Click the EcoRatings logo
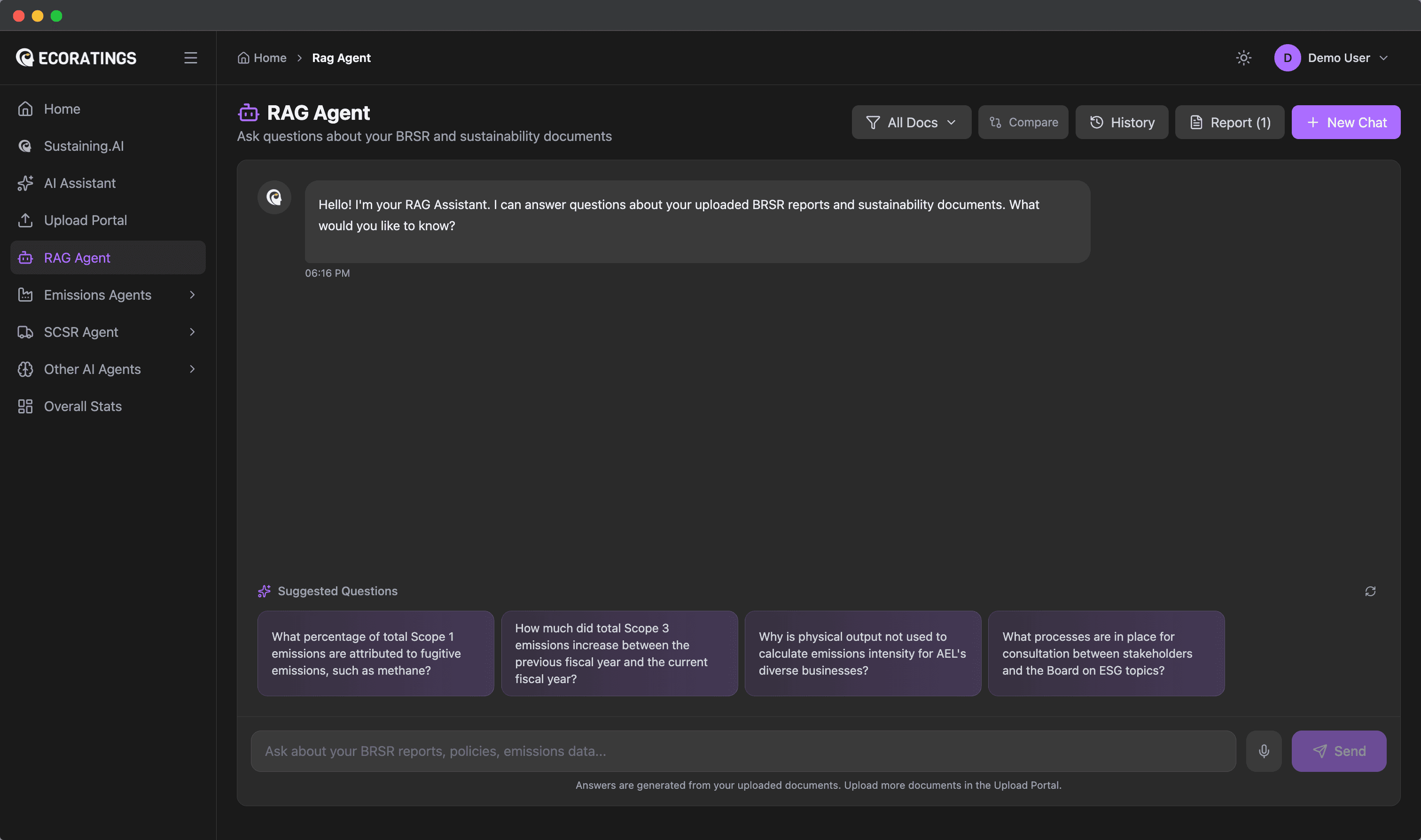The image size is (1421, 840). [77, 58]
